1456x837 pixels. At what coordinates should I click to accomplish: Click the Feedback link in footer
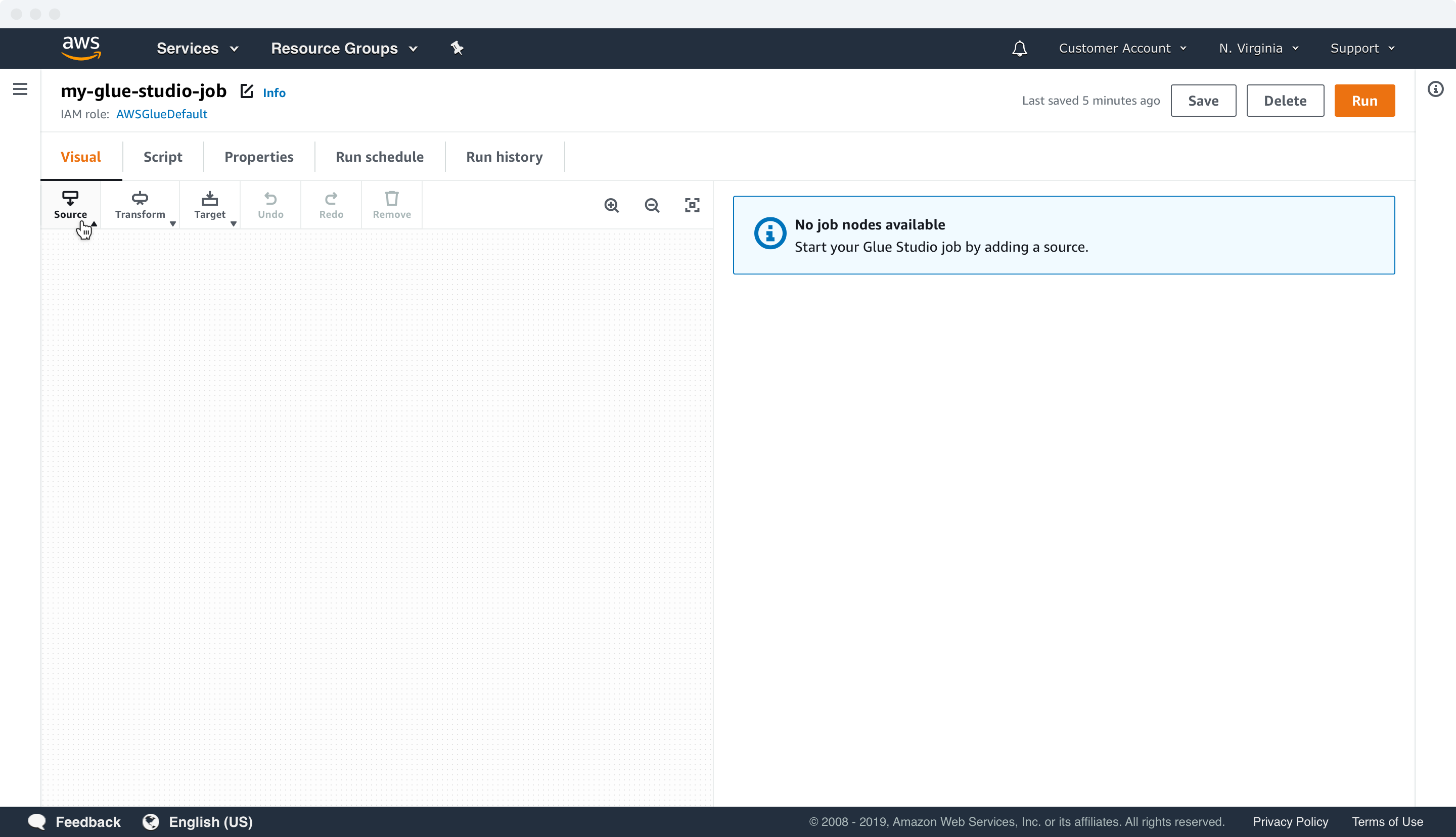(74, 821)
